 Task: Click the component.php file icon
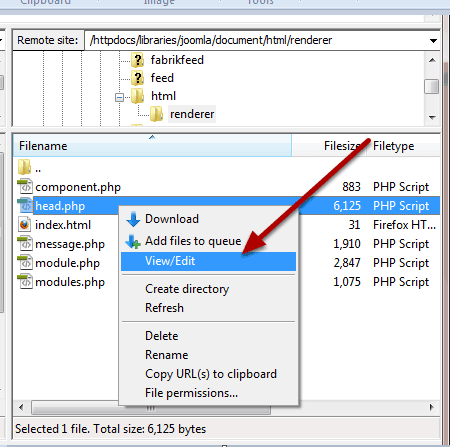click(25, 187)
